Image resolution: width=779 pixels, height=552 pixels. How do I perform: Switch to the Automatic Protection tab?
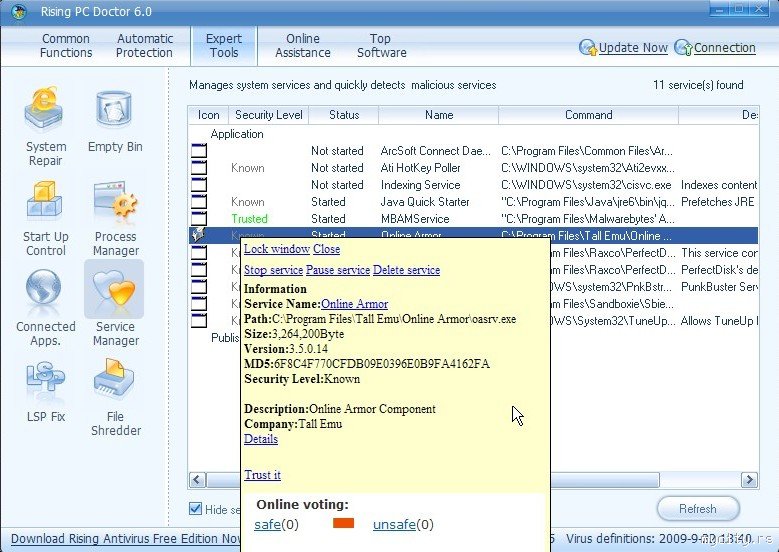pos(144,46)
